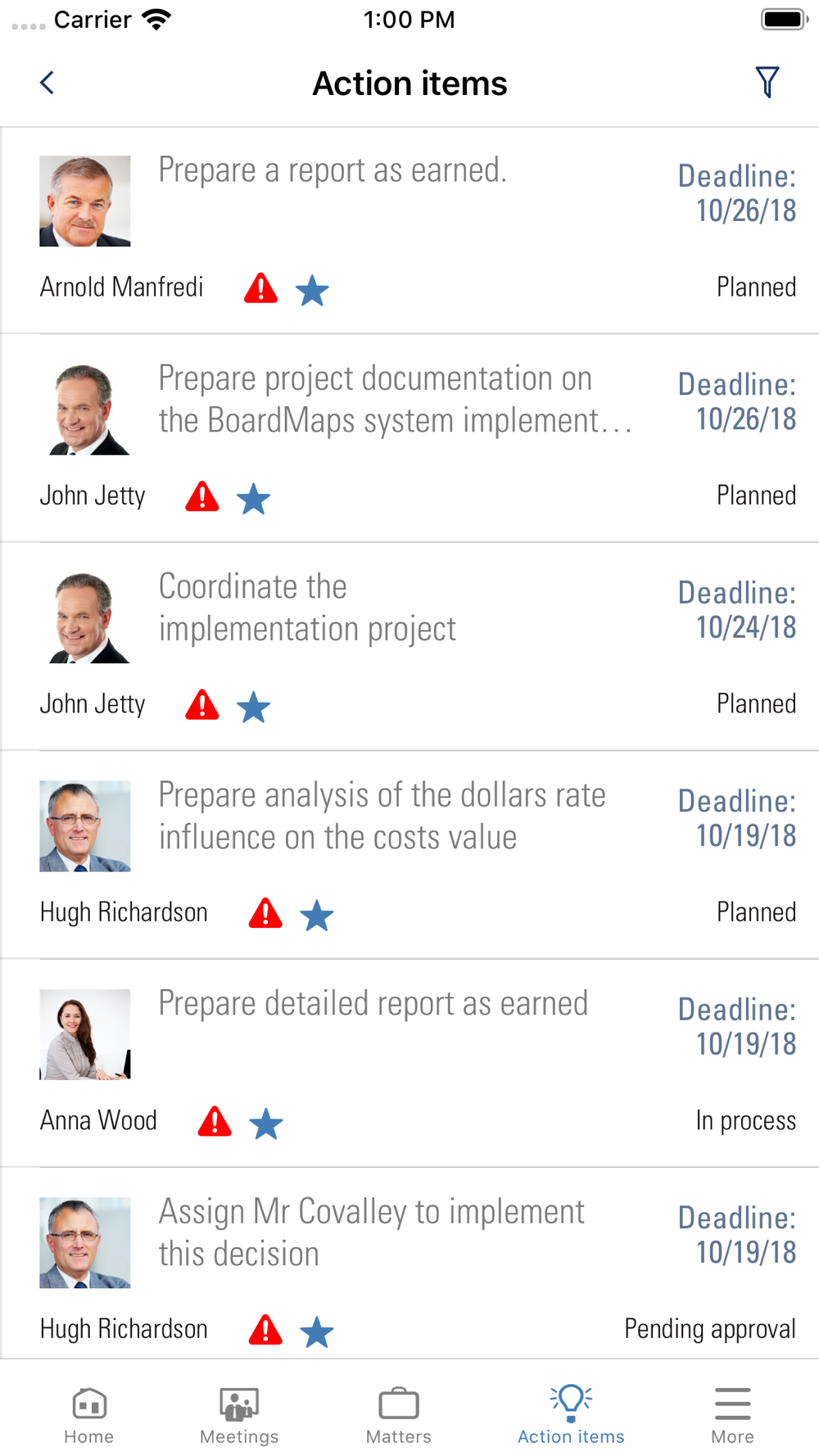Open 'Prepare a report as earned.' item
Image resolution: width=819 pixels, height=1456 pixels.
pyautogui.click(x=333, y=171)
